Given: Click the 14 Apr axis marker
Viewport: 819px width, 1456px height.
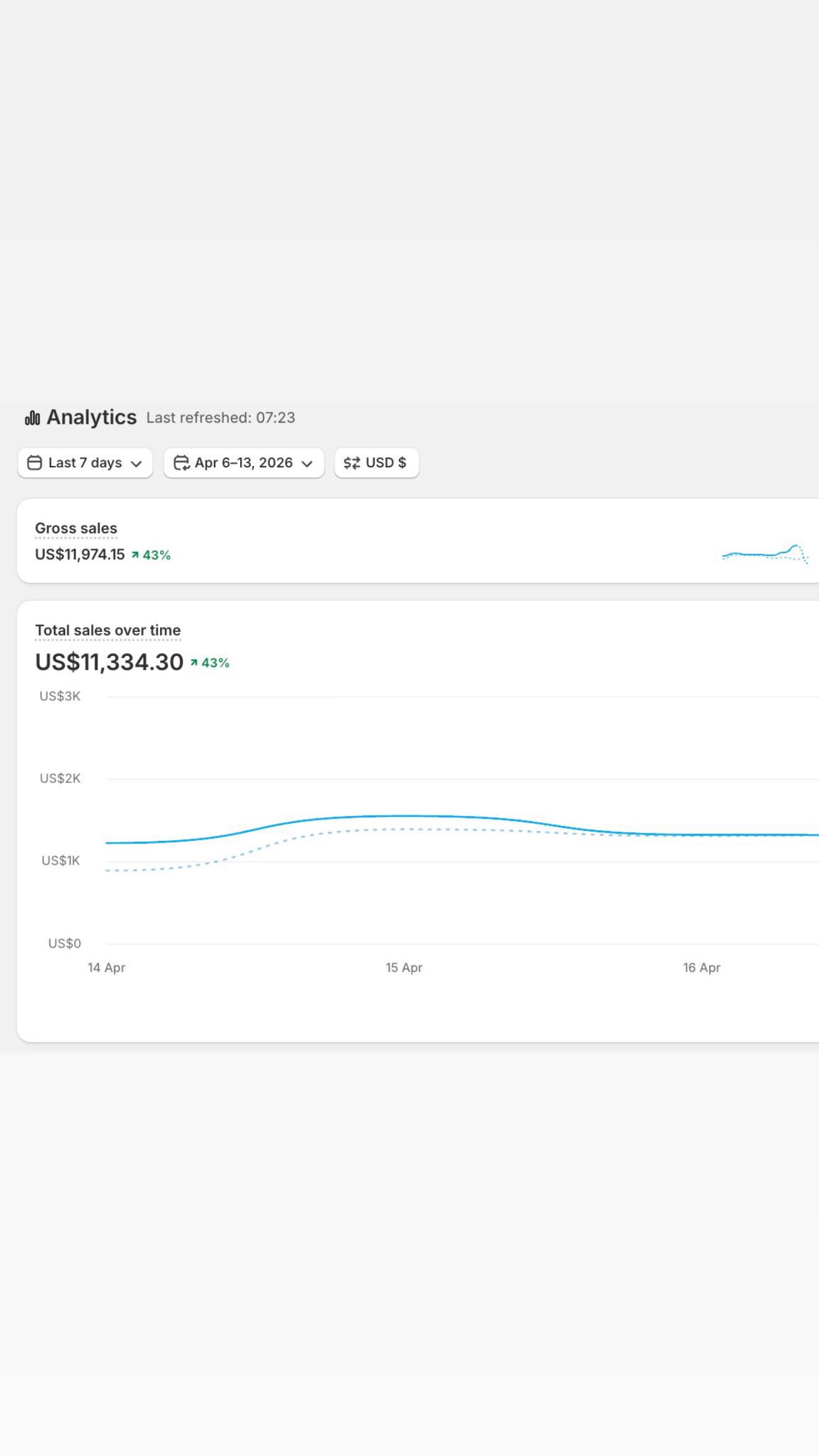Looking at the screenshot, I should click(x=106, y=968).
